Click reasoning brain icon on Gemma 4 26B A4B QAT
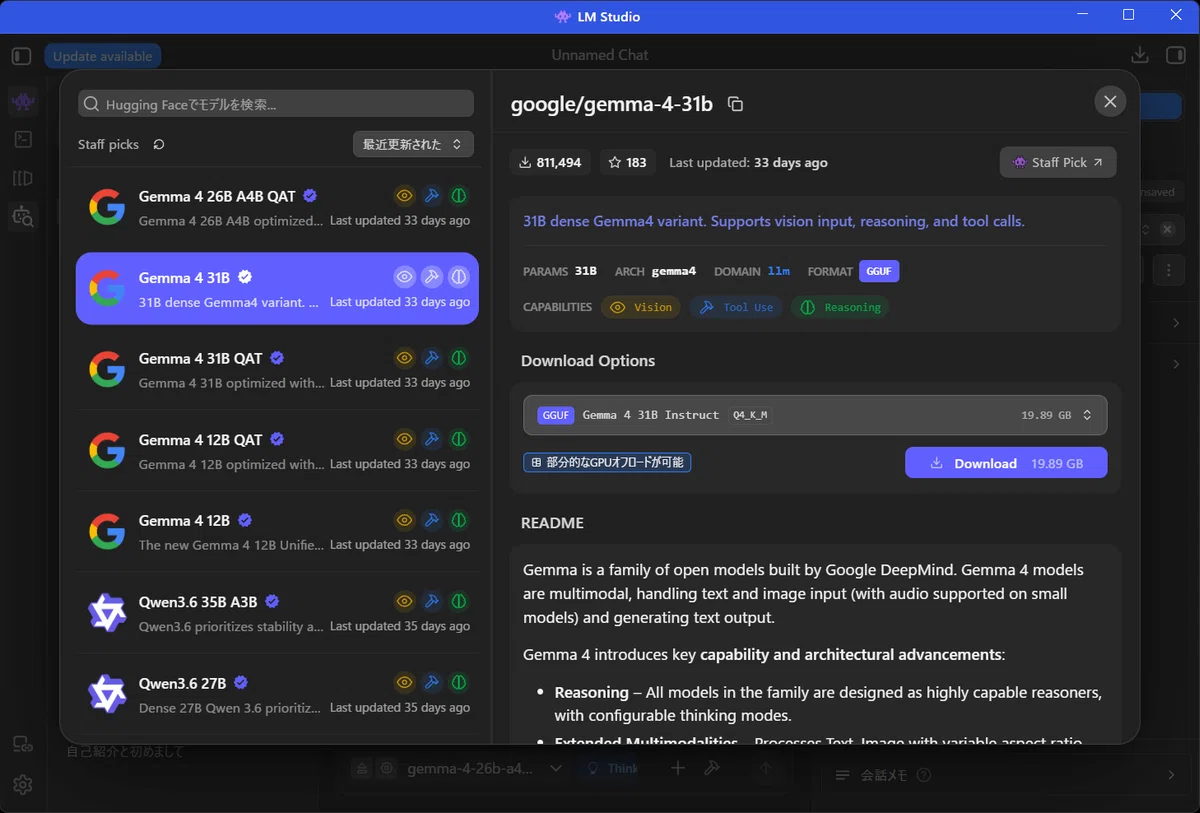The height and width of the screenshot is (813, 1200). click(459, 196)
